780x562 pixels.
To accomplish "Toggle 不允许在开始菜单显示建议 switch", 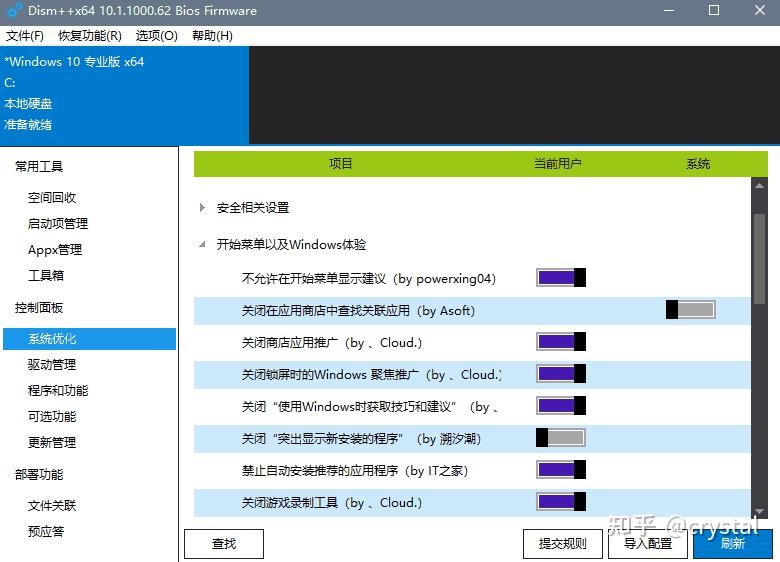I will [561, 278].
